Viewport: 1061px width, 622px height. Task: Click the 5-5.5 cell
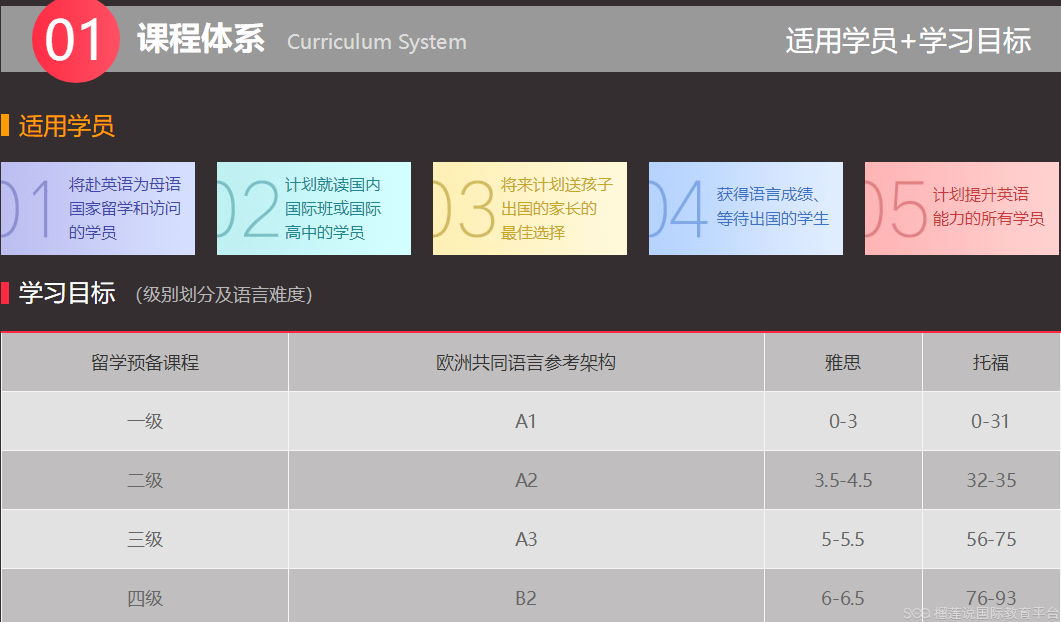tap(843, 539)
